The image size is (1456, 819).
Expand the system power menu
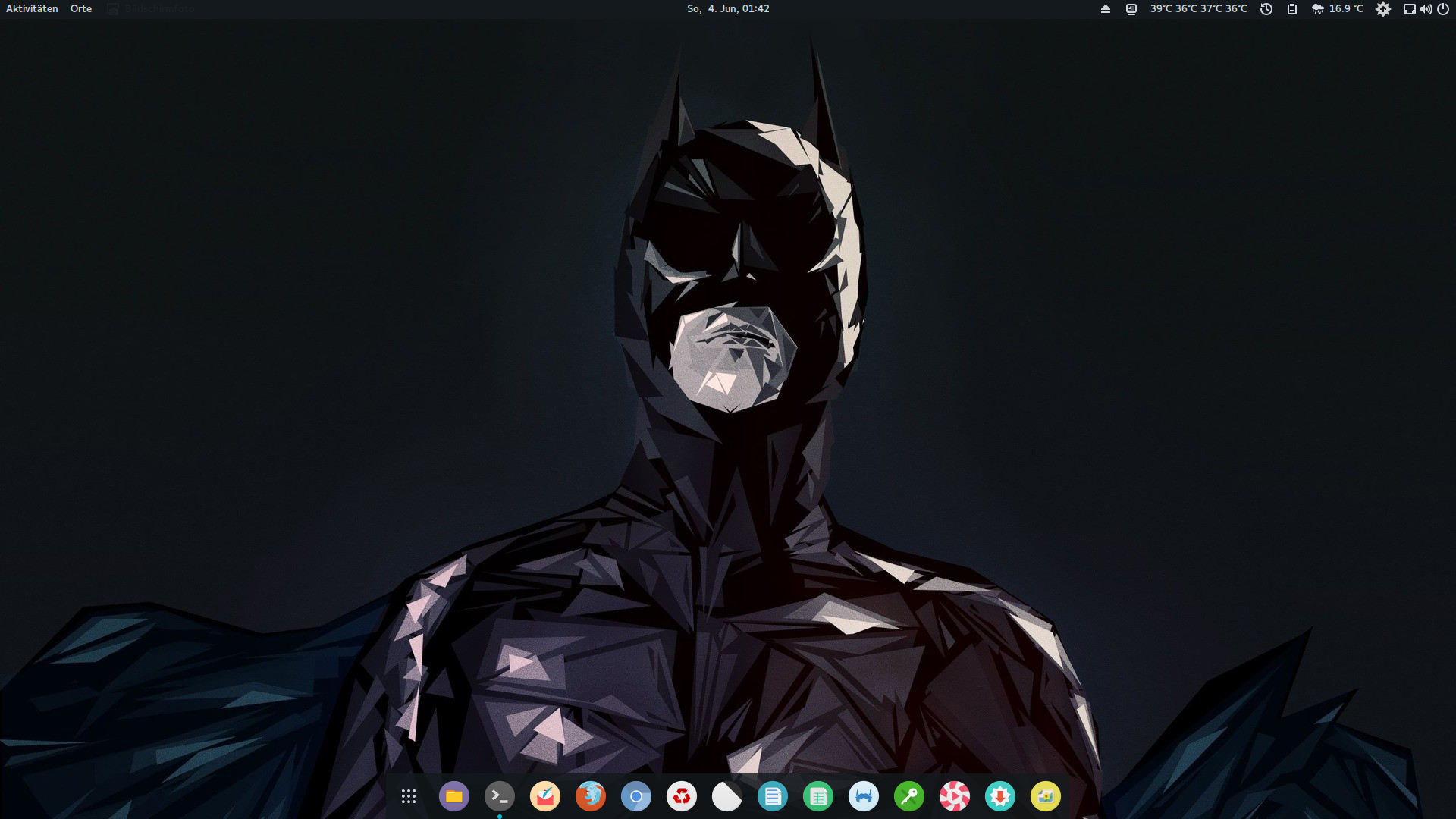1442,8
